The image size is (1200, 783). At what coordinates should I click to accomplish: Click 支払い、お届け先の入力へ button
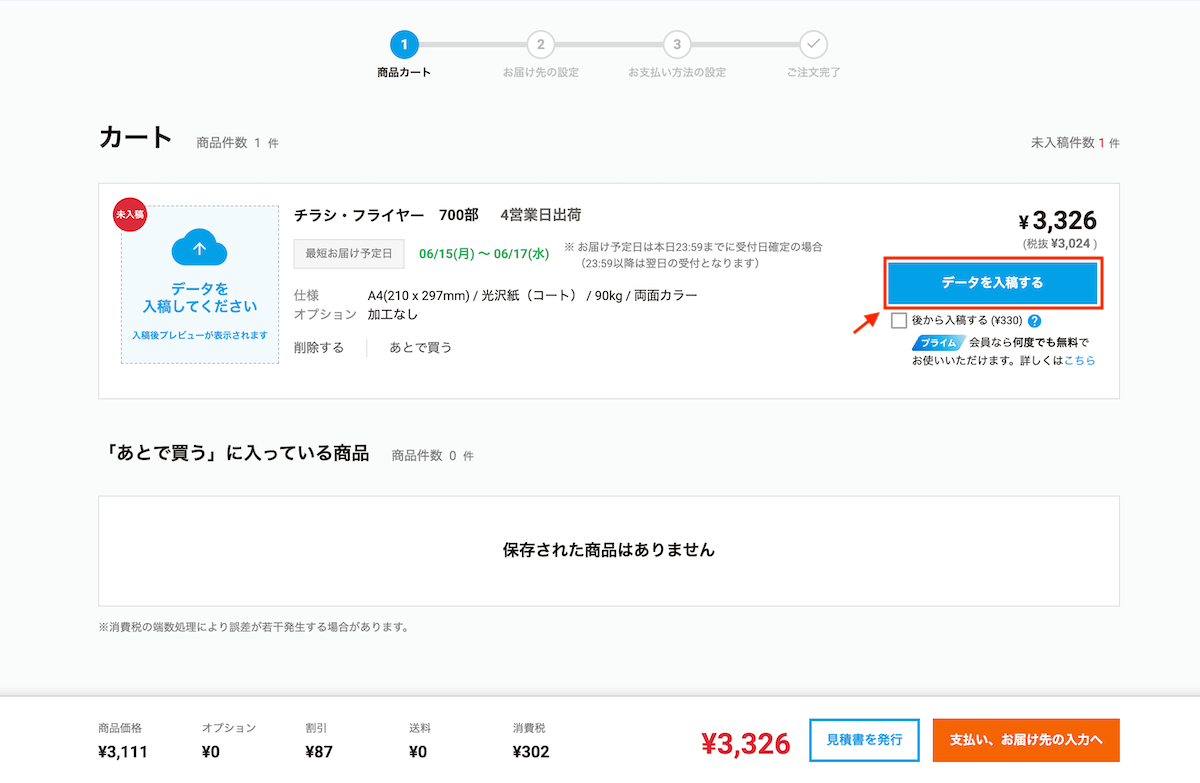pos(1026,740)
